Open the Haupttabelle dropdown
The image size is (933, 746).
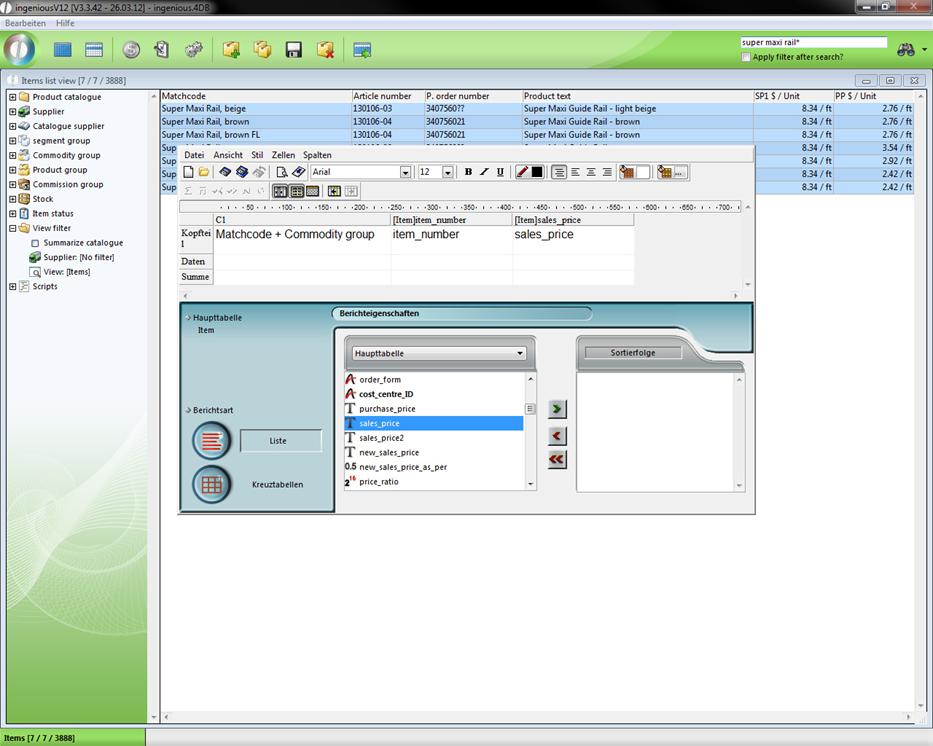tap(520, 353)
